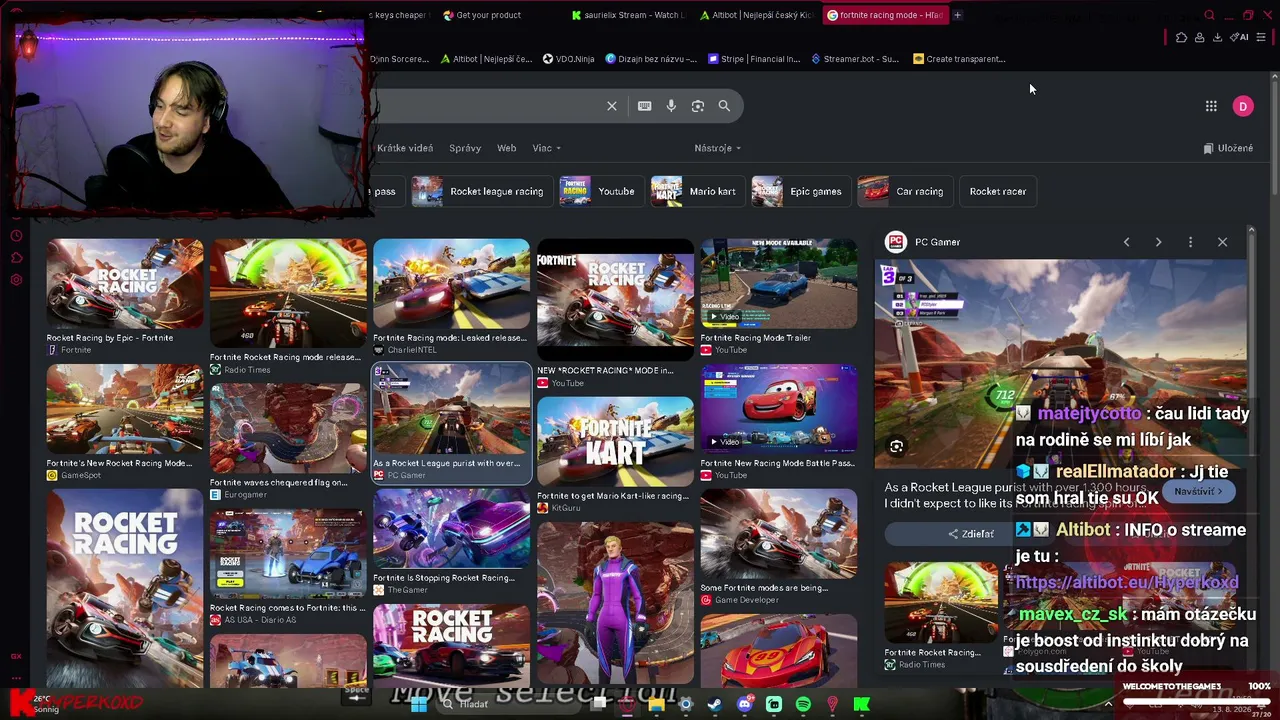The height and width of the screenshot is (720, 1280).
Task: Submit search with the magnifier icon
Action: pos(724,106)
